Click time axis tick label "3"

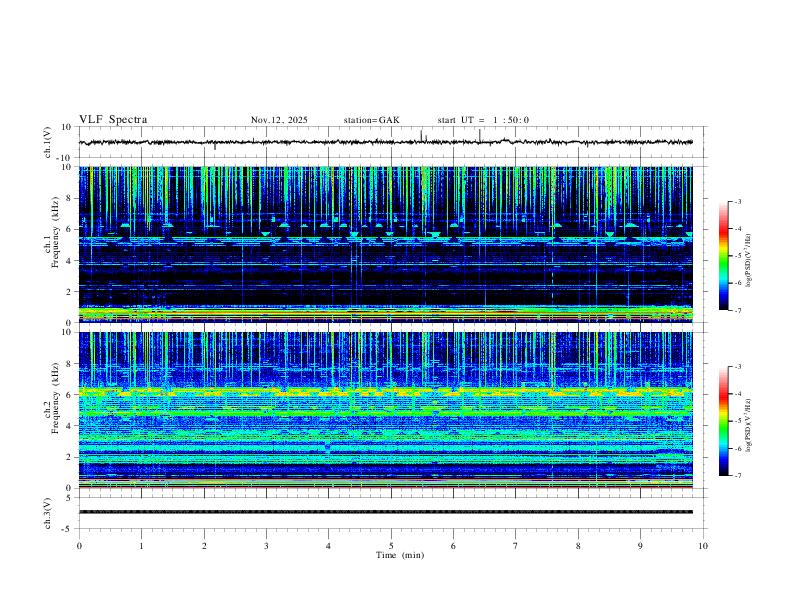tap(266, 546)
